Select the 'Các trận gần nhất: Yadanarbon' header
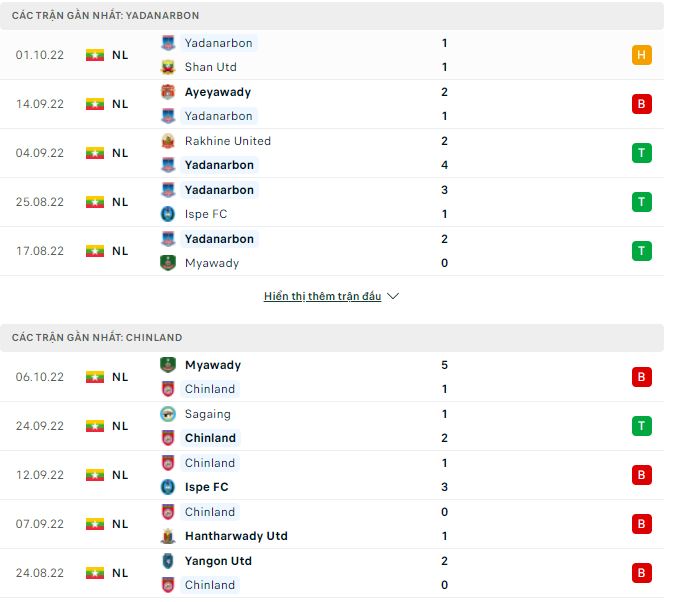The height and width of the screenshot is (602, 674). click(105, 16)
